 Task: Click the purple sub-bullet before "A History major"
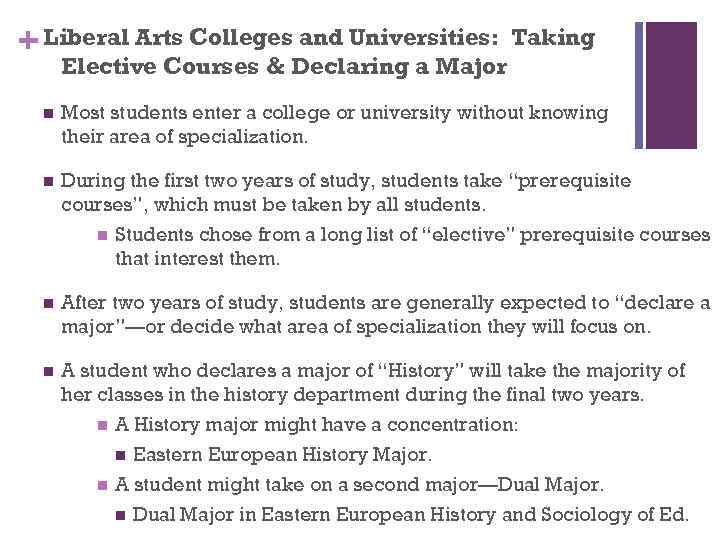click(100, 426)
